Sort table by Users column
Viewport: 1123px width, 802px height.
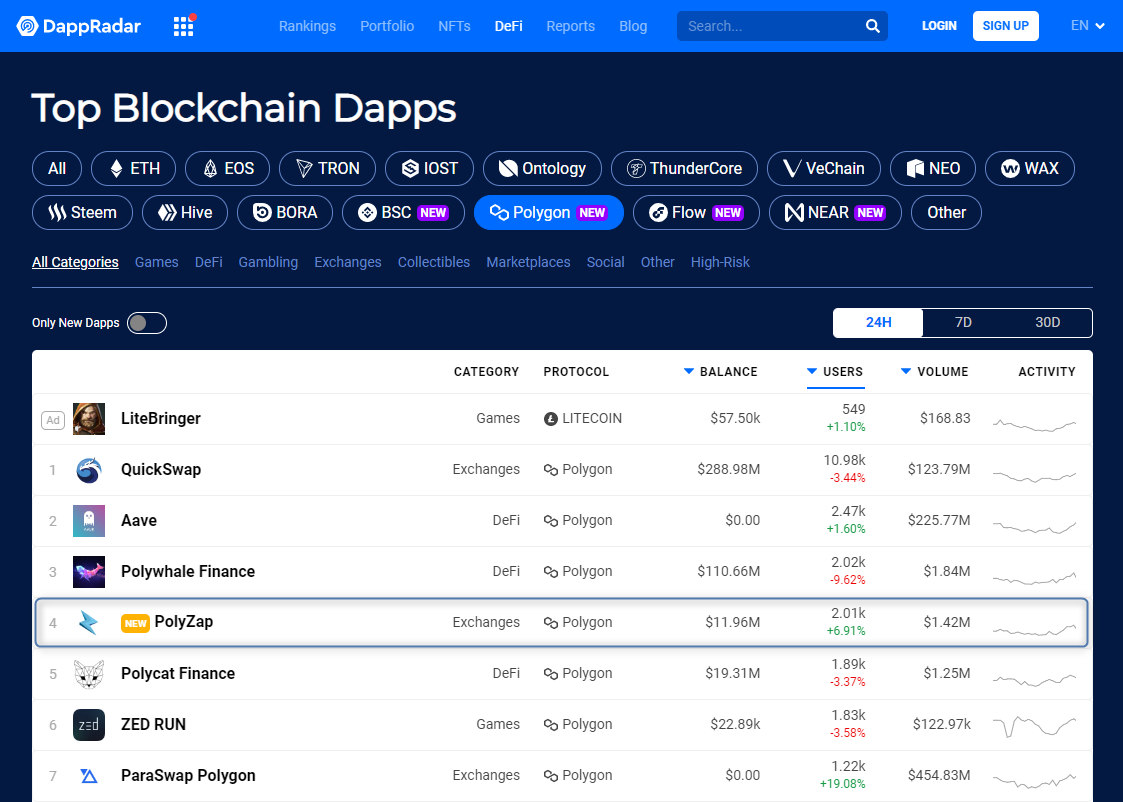(x=835, y=372)
